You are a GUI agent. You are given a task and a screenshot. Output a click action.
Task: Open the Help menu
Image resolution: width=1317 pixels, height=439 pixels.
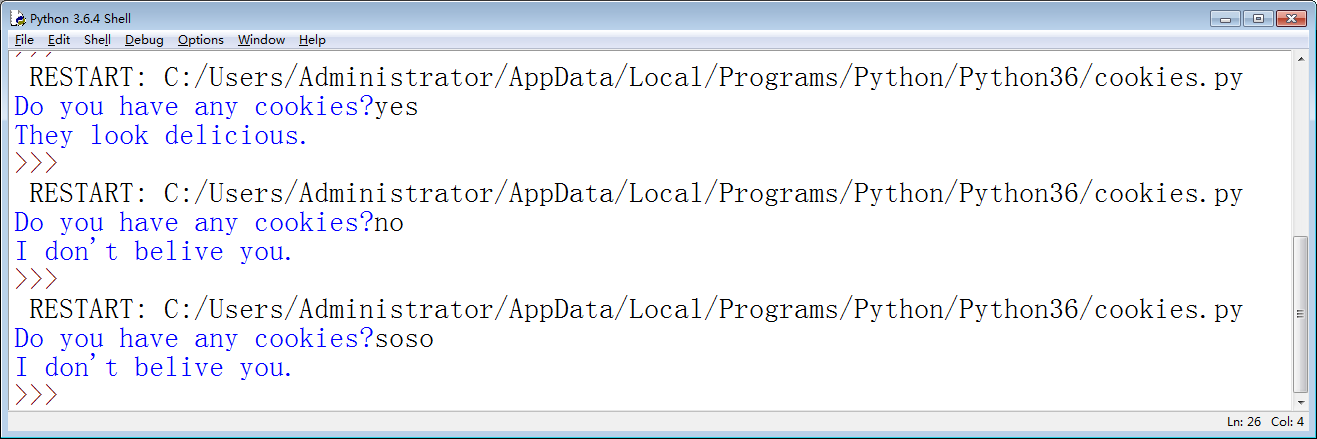pos(312,40)
